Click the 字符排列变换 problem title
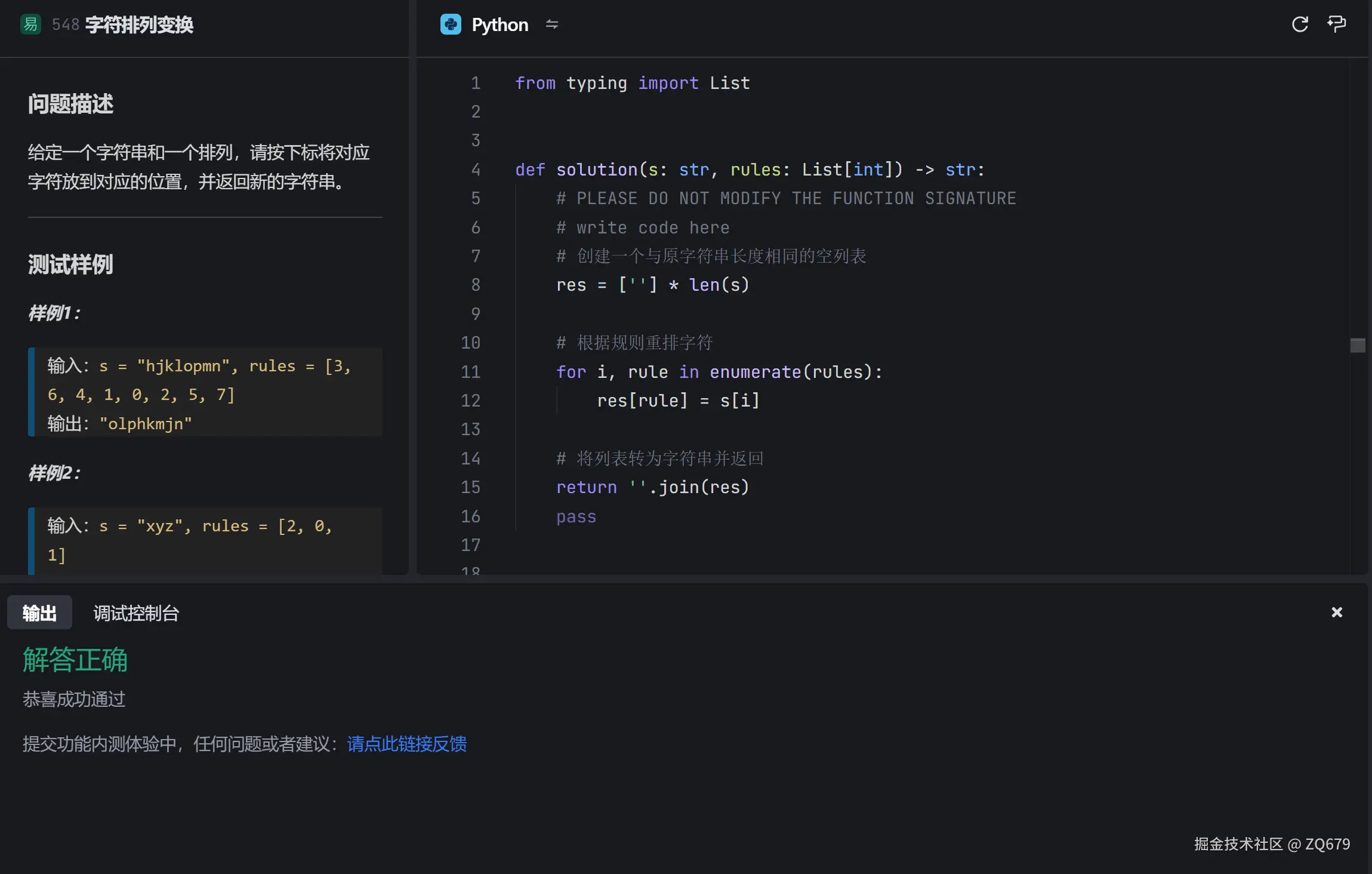Viewport: 1372px width, 874px height. 139,24
